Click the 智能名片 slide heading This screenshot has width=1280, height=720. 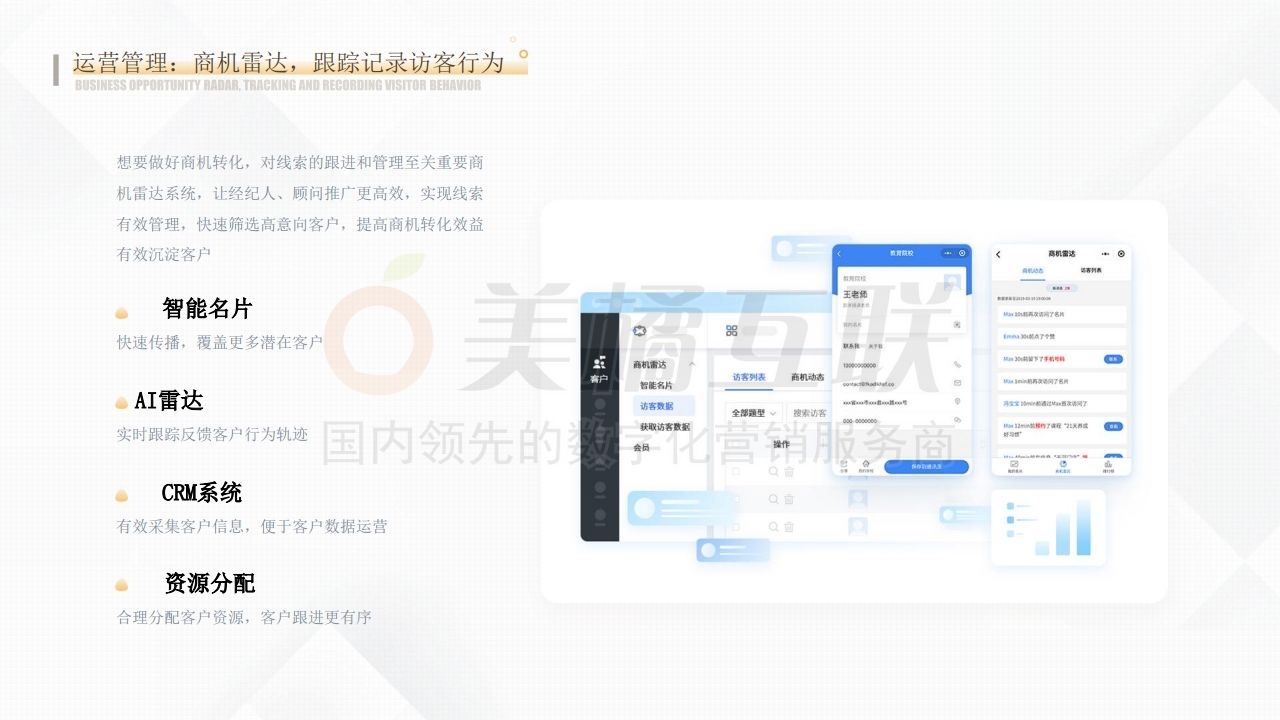pyautogui.click(x=207, y=308)
